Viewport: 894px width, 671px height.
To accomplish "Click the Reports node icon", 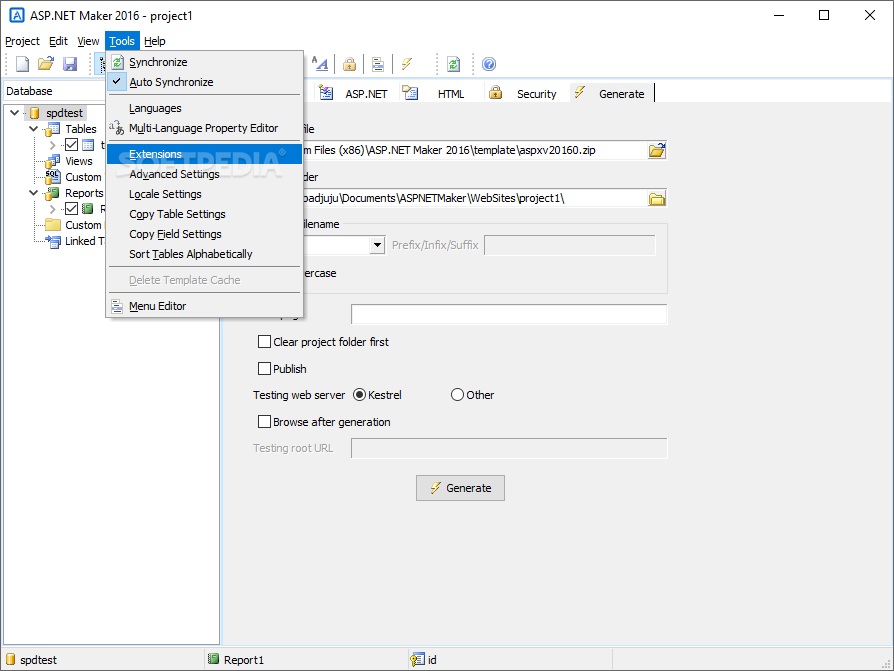I will coord(53,193).
